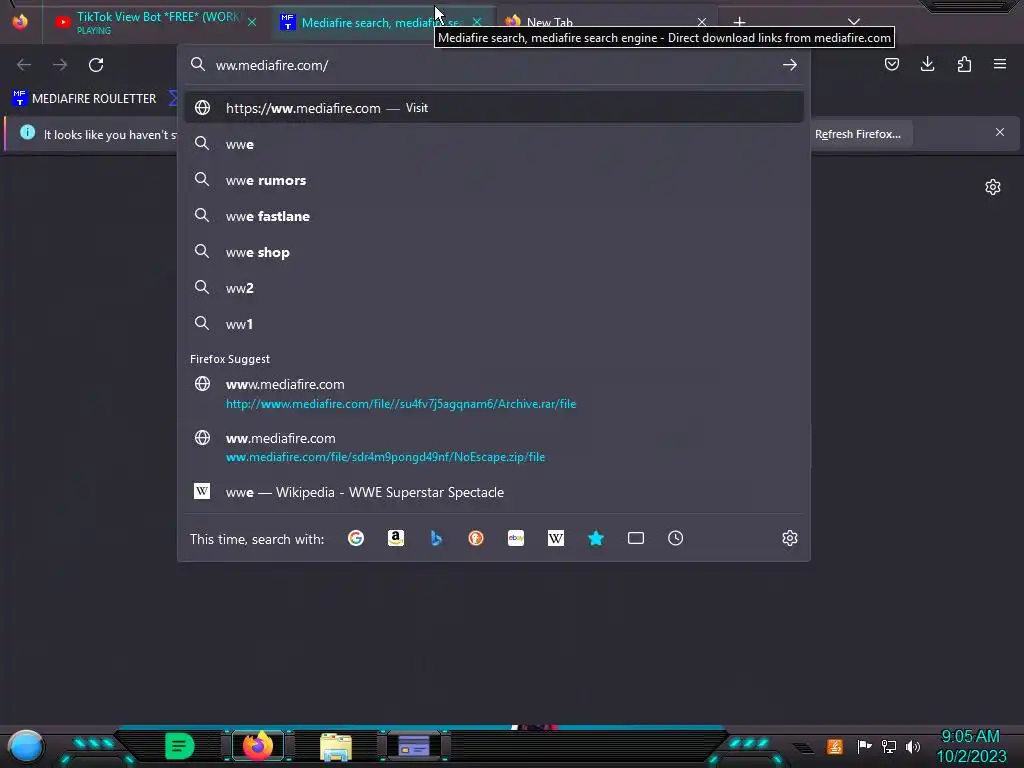Select the 'wwe' search suggestion
This screenshot has height=768, width=1024.
pyautogui.click(x=494, y=144)
